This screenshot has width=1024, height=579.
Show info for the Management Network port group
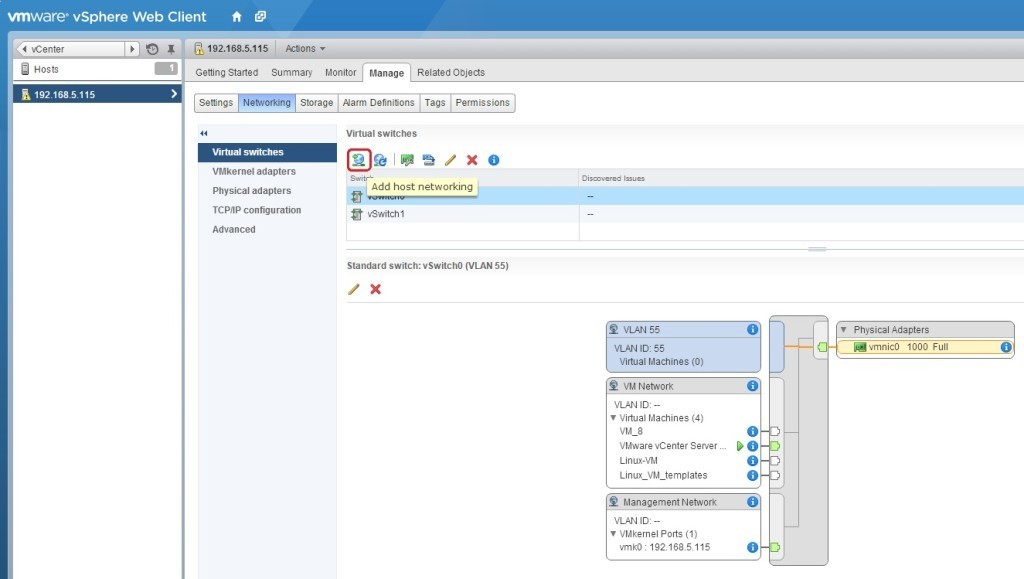[752, 502]
